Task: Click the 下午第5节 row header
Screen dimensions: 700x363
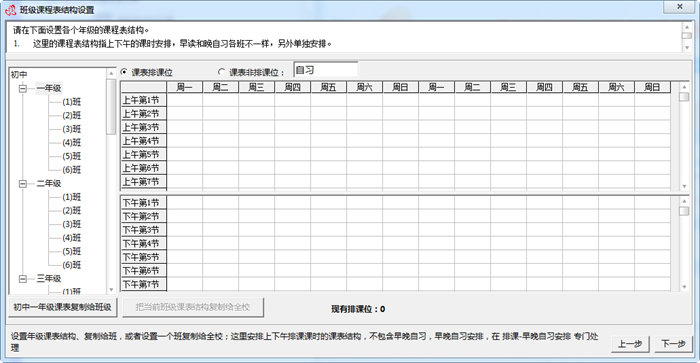Action: 143,257
